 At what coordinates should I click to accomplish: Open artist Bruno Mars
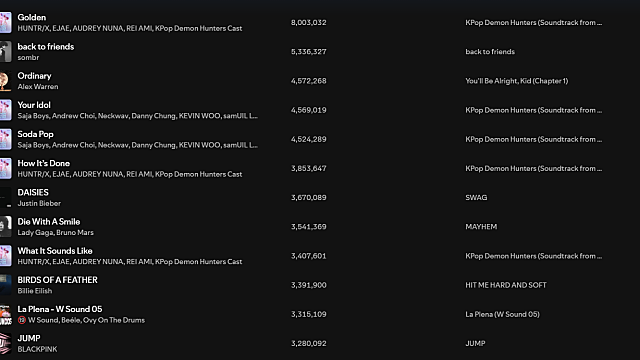pos(75,233)
